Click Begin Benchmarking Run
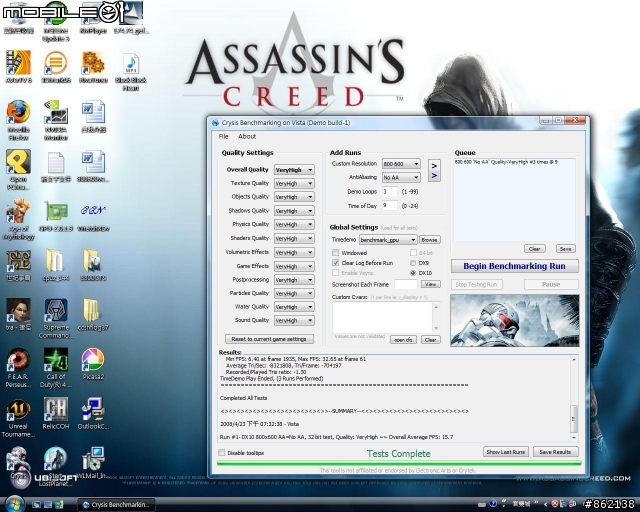This screenshot has height=512, width=640. pyautogui.click(x=514, y=266)
